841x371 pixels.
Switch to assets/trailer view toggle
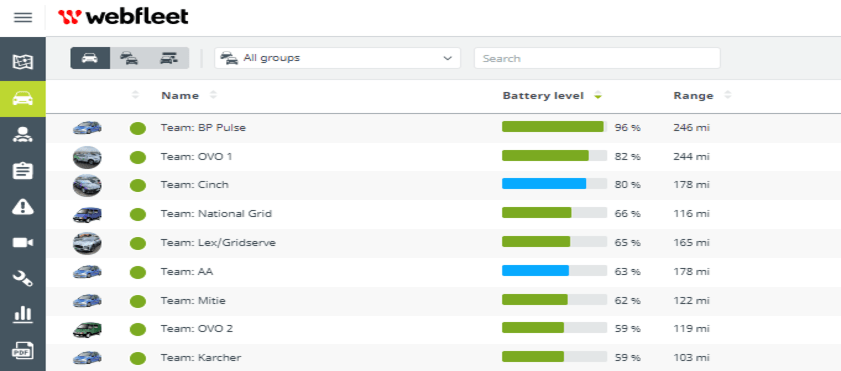coord(169,58)
